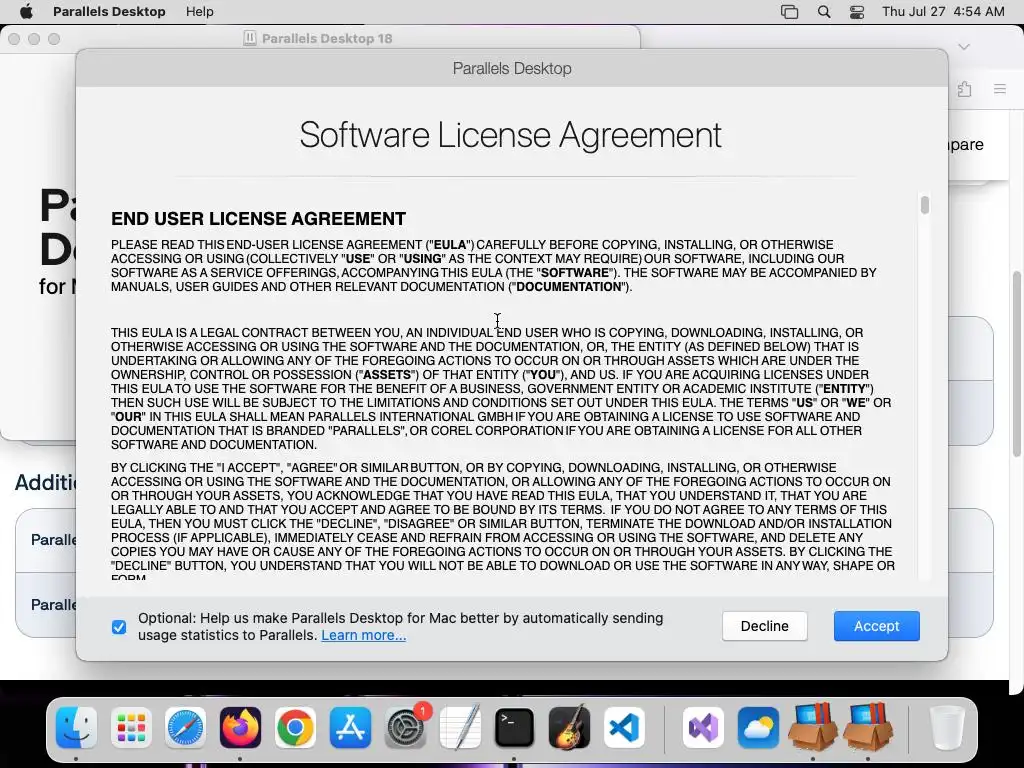Launch Safari from the Dock
The width and height of the screenshot is (1024, 768).
click(185, 727)
